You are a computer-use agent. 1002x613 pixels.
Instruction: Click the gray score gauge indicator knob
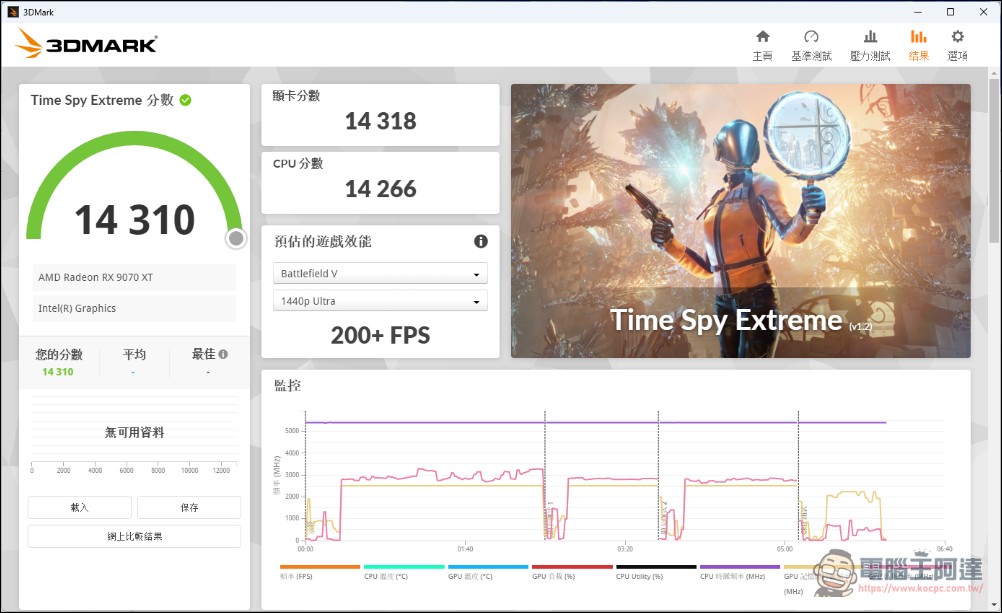236,238
